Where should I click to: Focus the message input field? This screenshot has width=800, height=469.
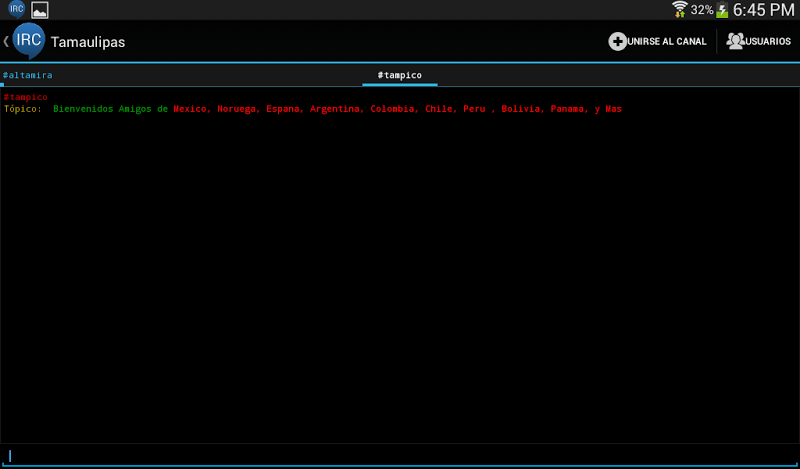[x=400, y=456]
